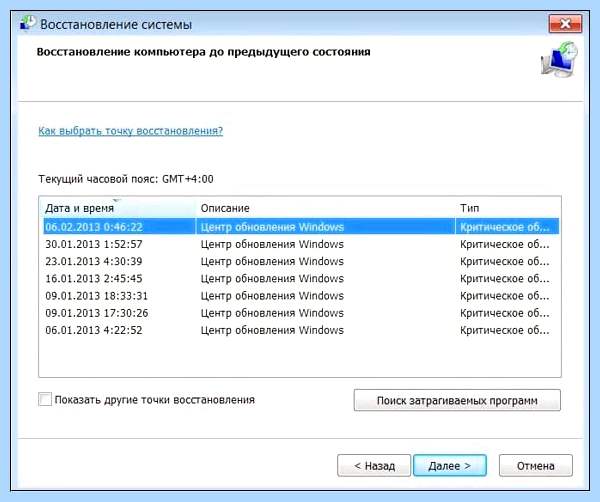
Task: Close the Восстановление системы dialog
Action: [x=565, y=24]
